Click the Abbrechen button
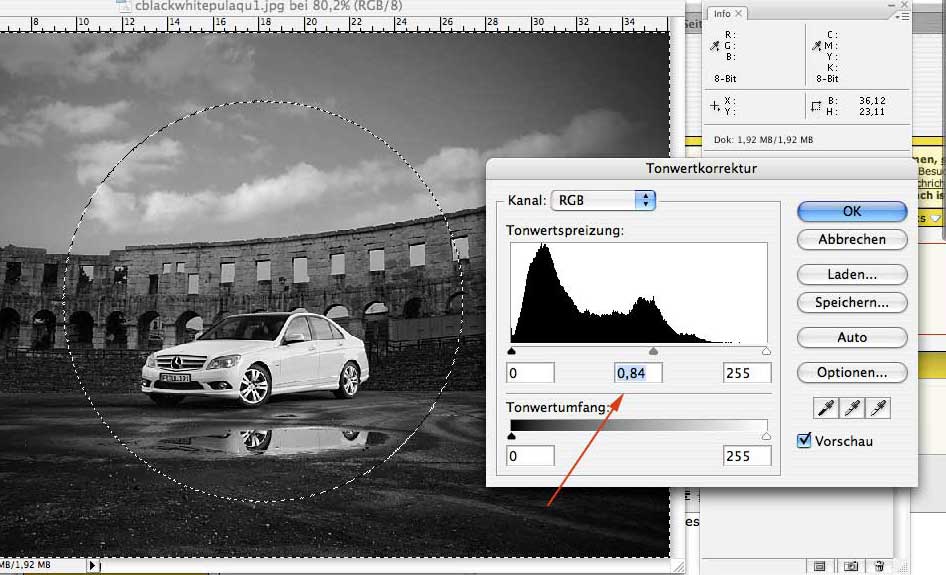946x575 pixels. point(852,240)
